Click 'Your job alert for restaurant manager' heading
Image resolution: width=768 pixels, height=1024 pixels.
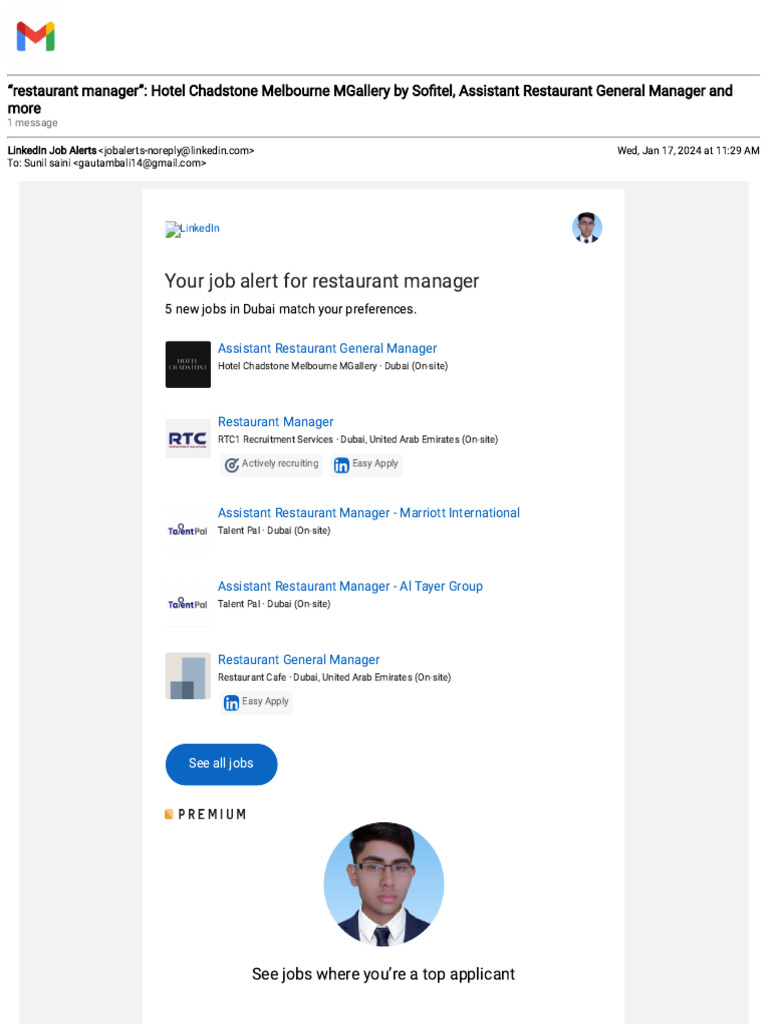322,281
